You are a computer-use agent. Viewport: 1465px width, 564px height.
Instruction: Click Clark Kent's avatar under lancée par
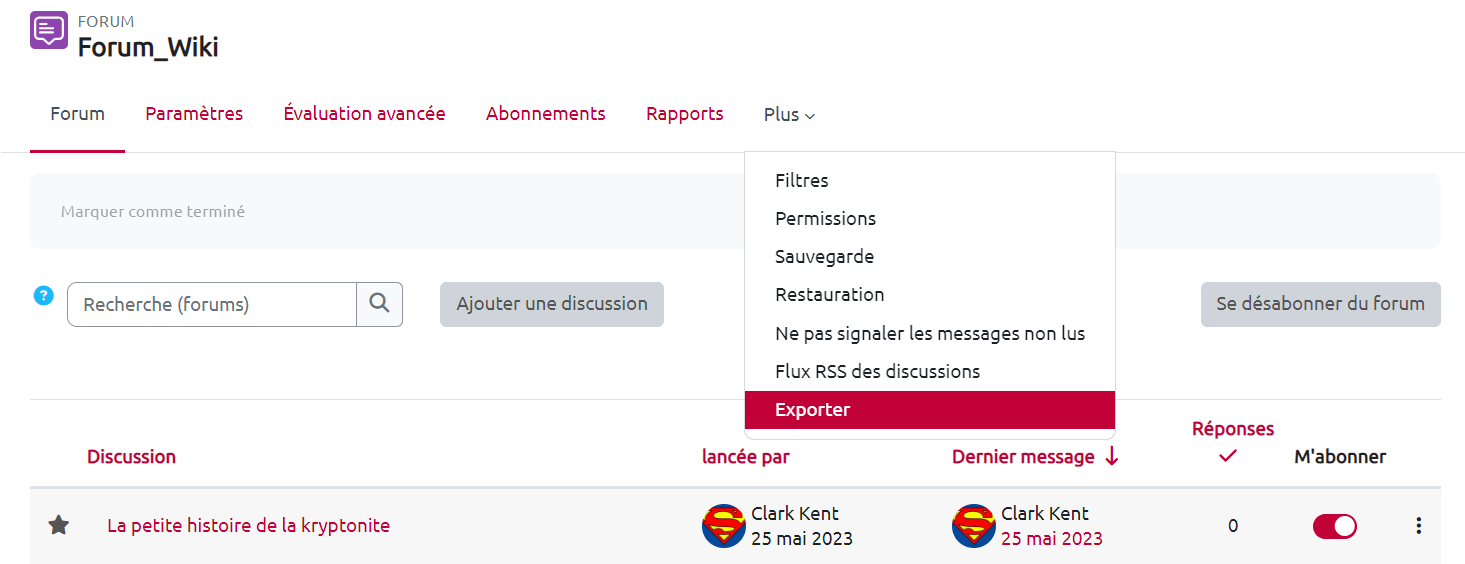(x=723, y=526)
